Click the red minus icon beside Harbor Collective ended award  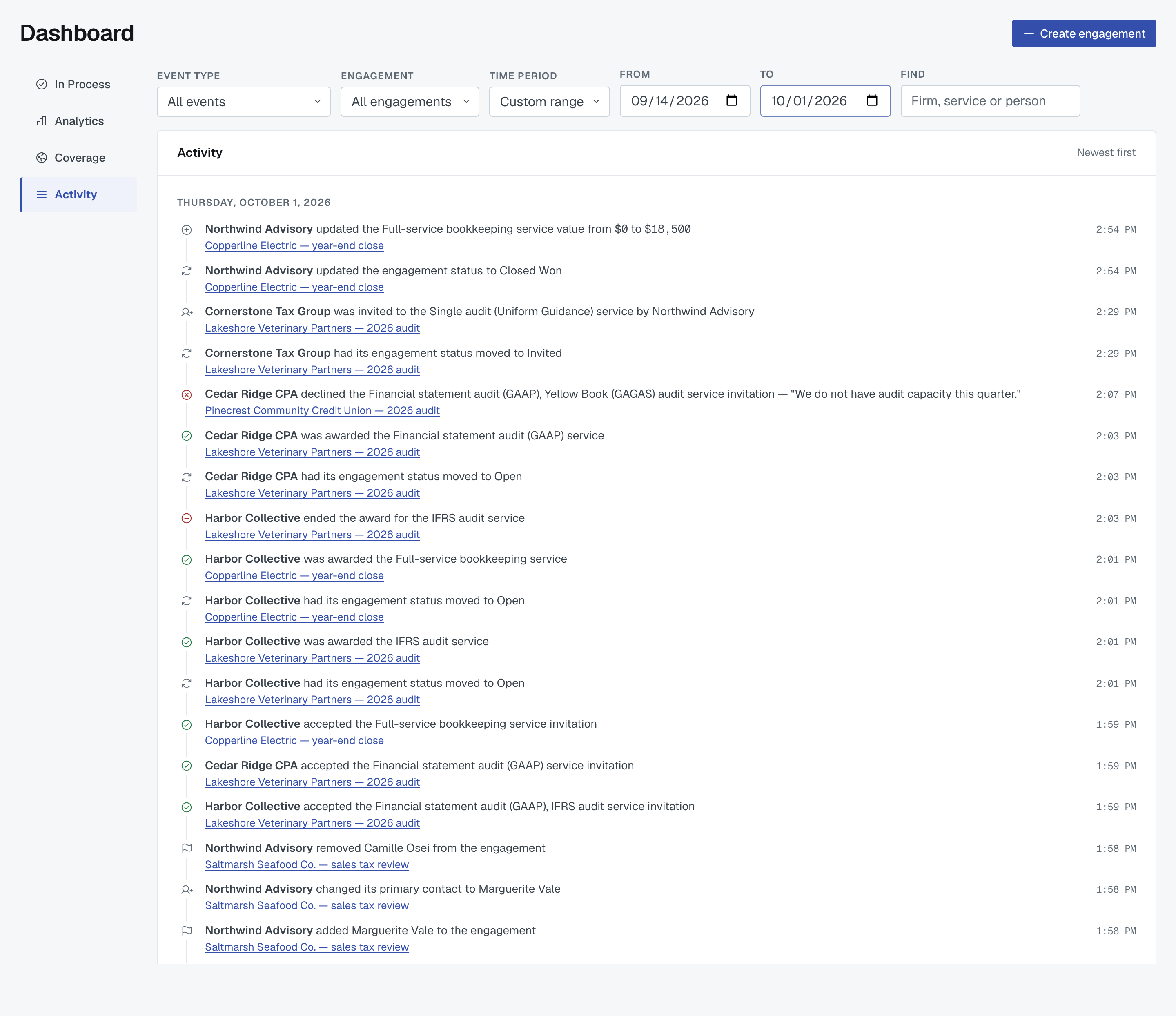(x=186, y=518)
